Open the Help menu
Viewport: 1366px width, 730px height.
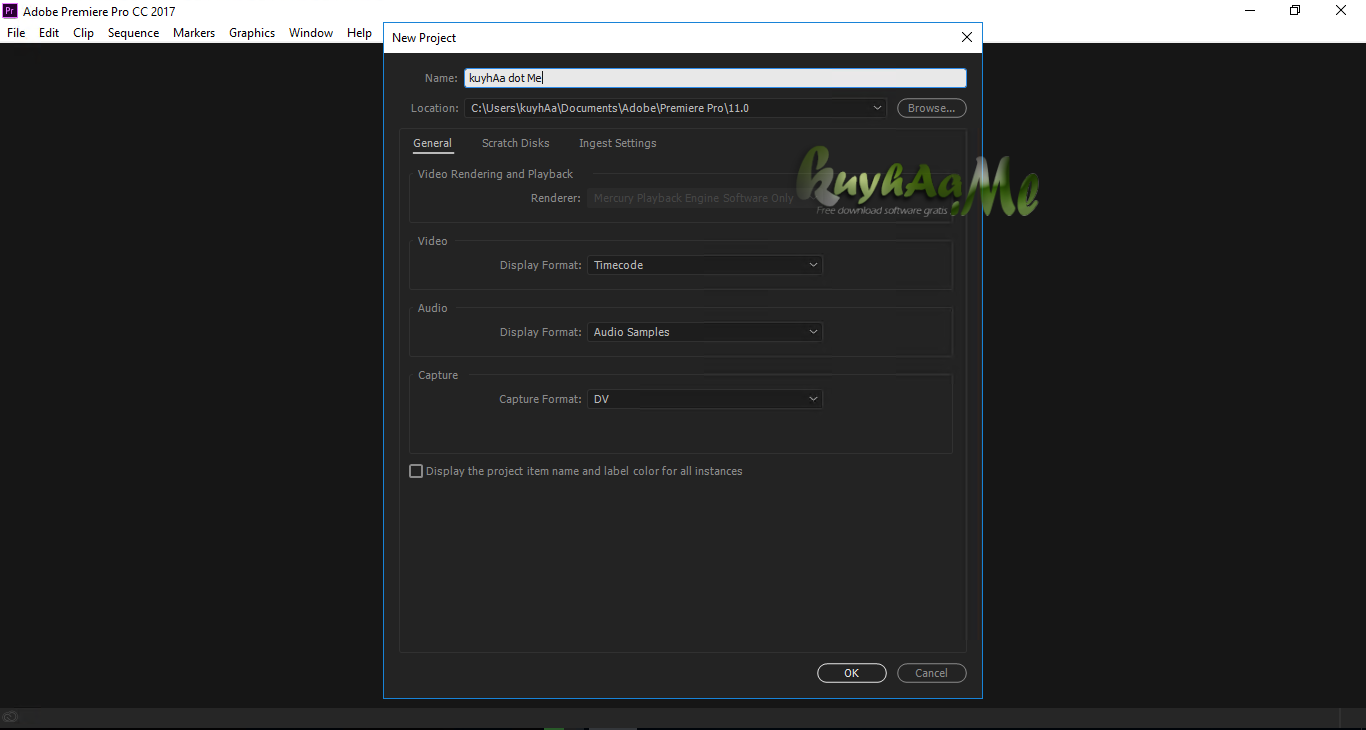[x=359, y=33]
